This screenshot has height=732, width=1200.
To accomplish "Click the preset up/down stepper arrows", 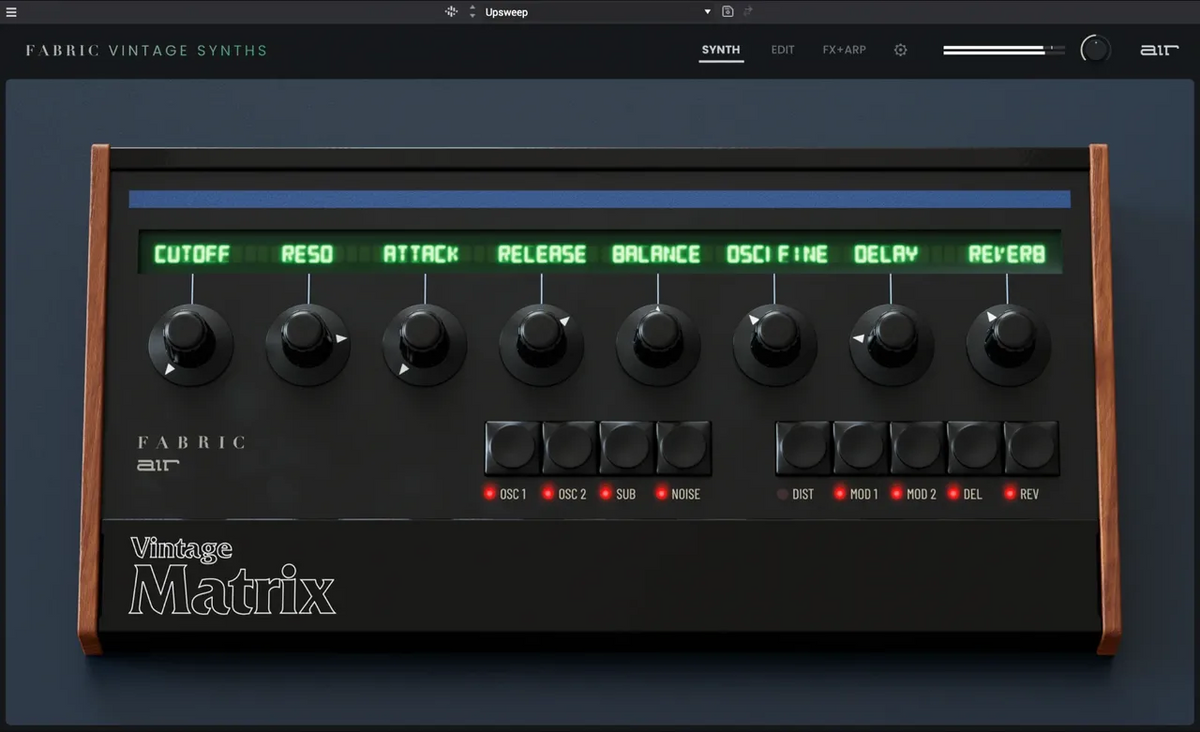I will pyautogui.click(x=473, y=12).
